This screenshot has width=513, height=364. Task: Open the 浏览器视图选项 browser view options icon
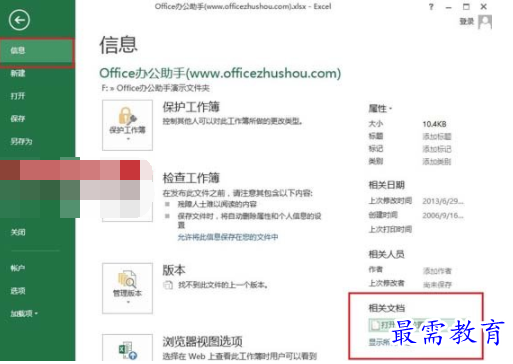coord(127,349)
